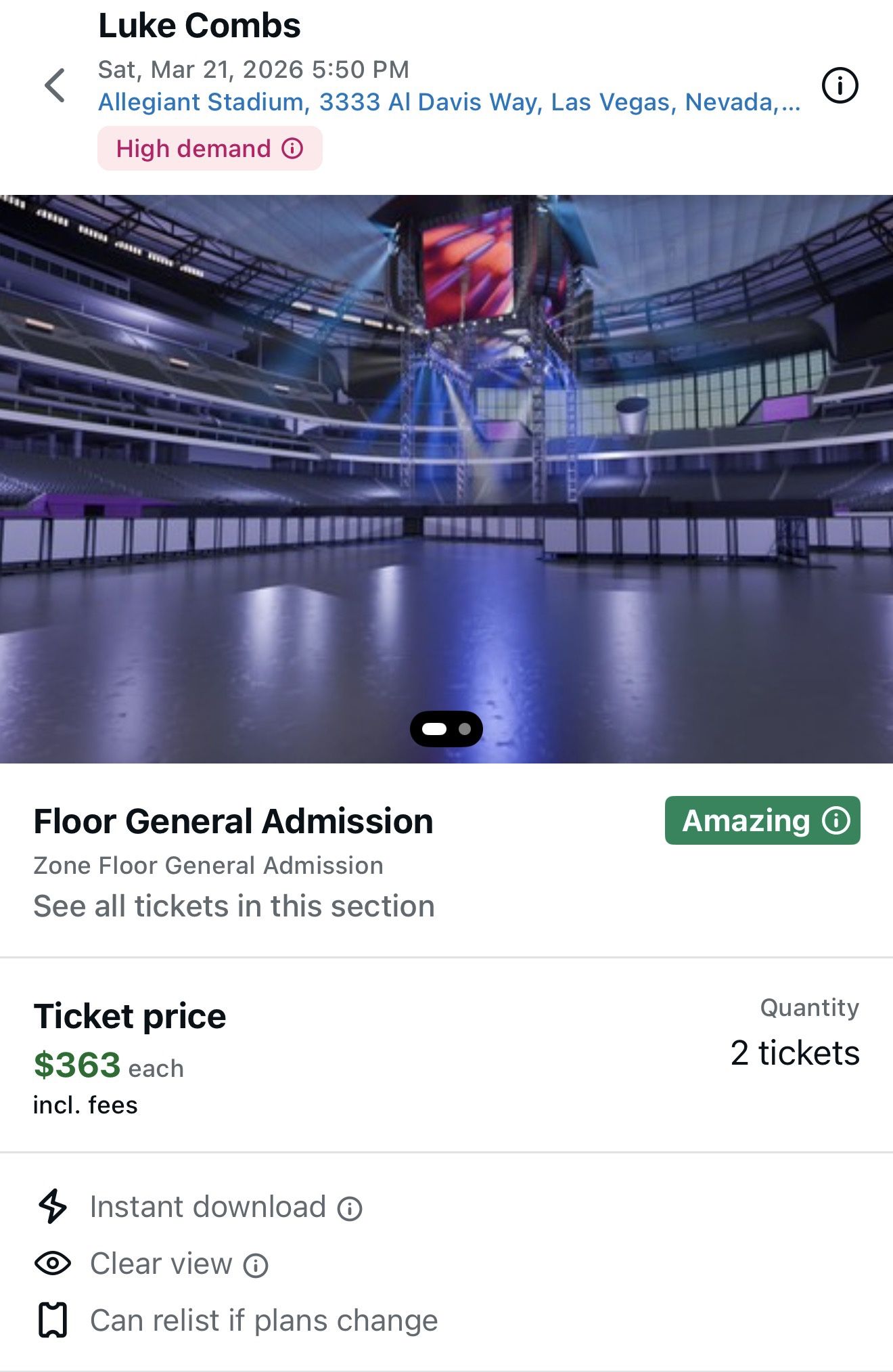Viewport: 893px width, 1372px height.
Task: Tap info icon beside Clear view
Action: pos(256,1266)
